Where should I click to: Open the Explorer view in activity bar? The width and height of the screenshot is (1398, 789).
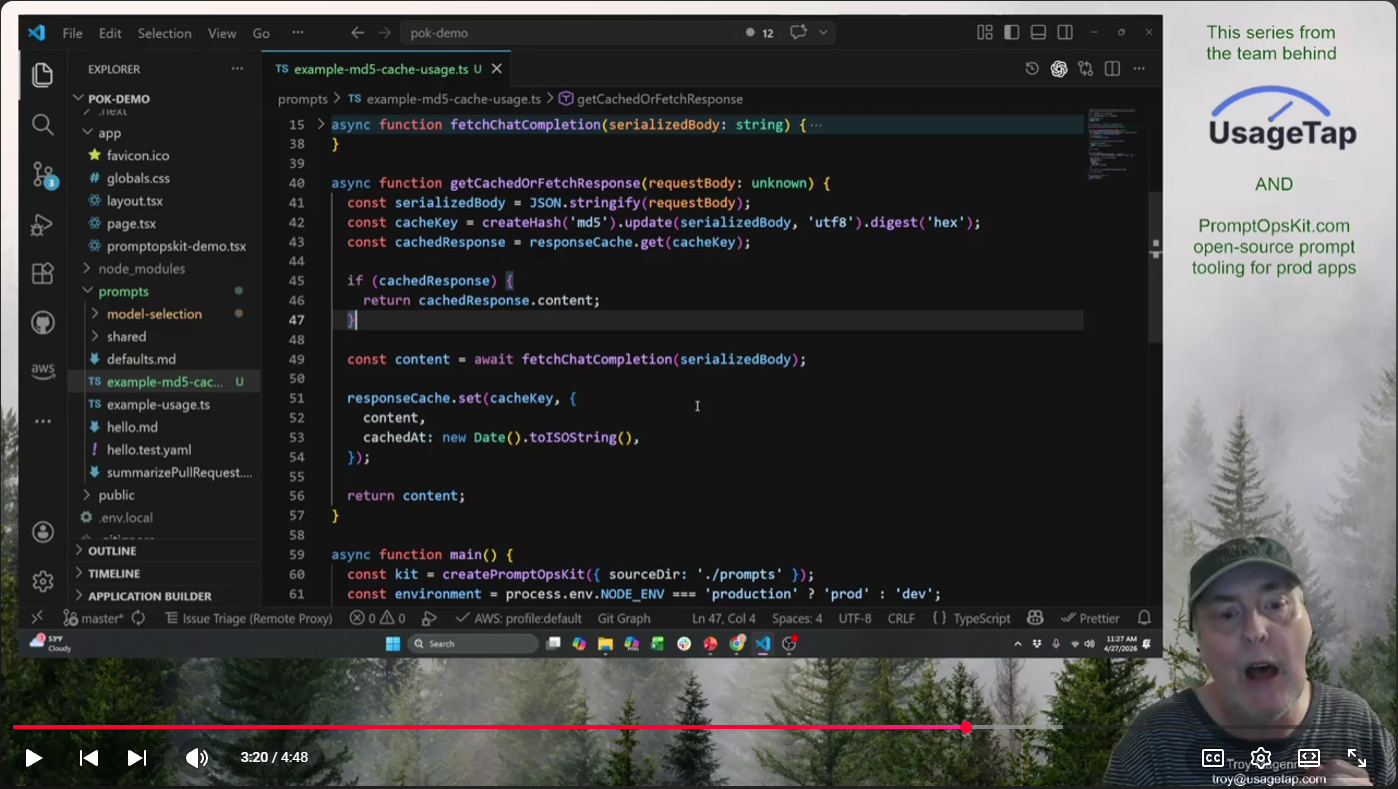tap(42, 75)
